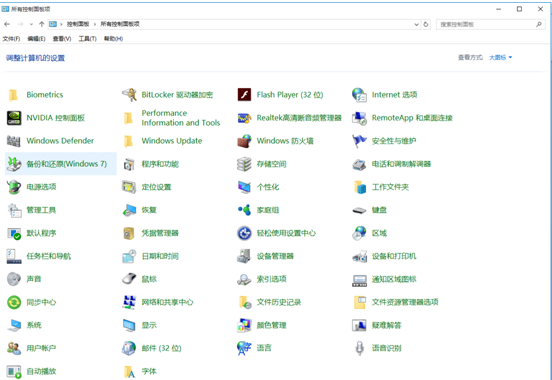Open Flash Player (32 位) icon
Image resolution: width=552 pixels, height=380 pixels.
(x=244, y=95)
